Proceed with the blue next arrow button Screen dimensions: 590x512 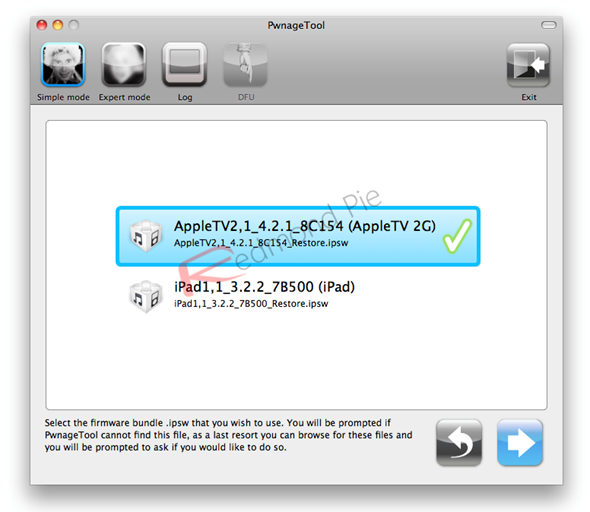pos(520,443)
